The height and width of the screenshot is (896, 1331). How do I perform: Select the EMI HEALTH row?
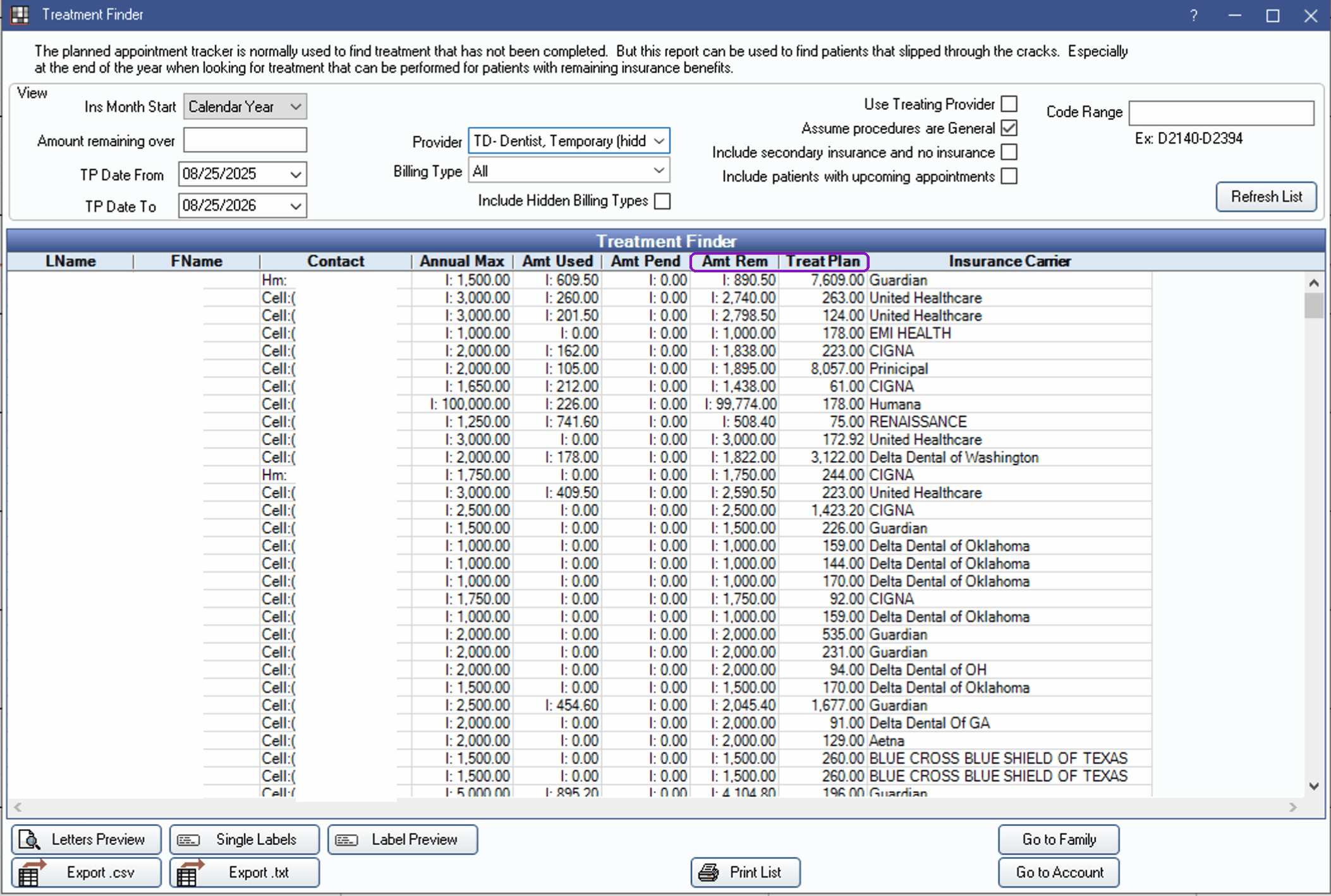[x=580, y=333]
